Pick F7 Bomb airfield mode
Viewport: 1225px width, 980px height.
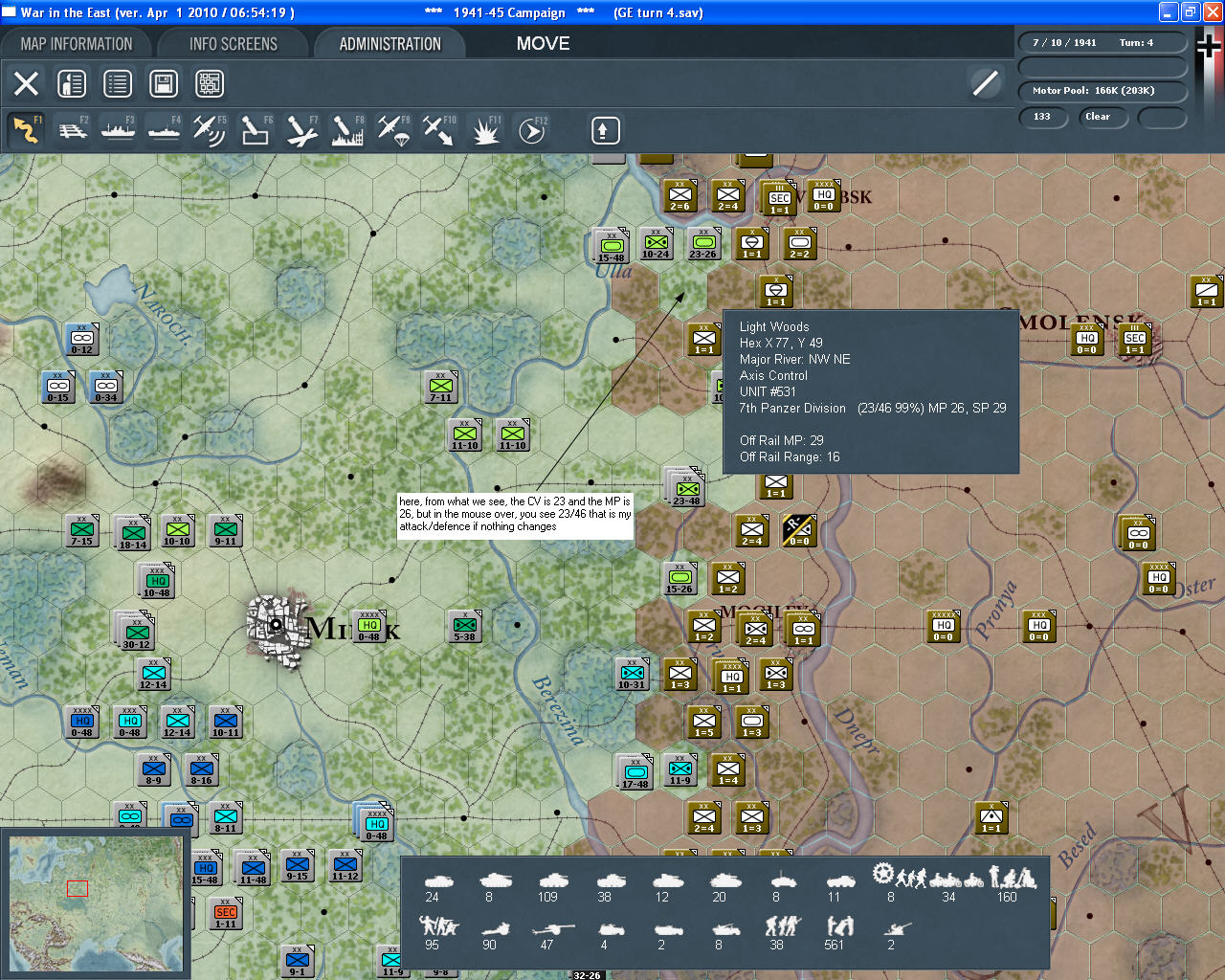pyautogui.click(x=301, y=130)
